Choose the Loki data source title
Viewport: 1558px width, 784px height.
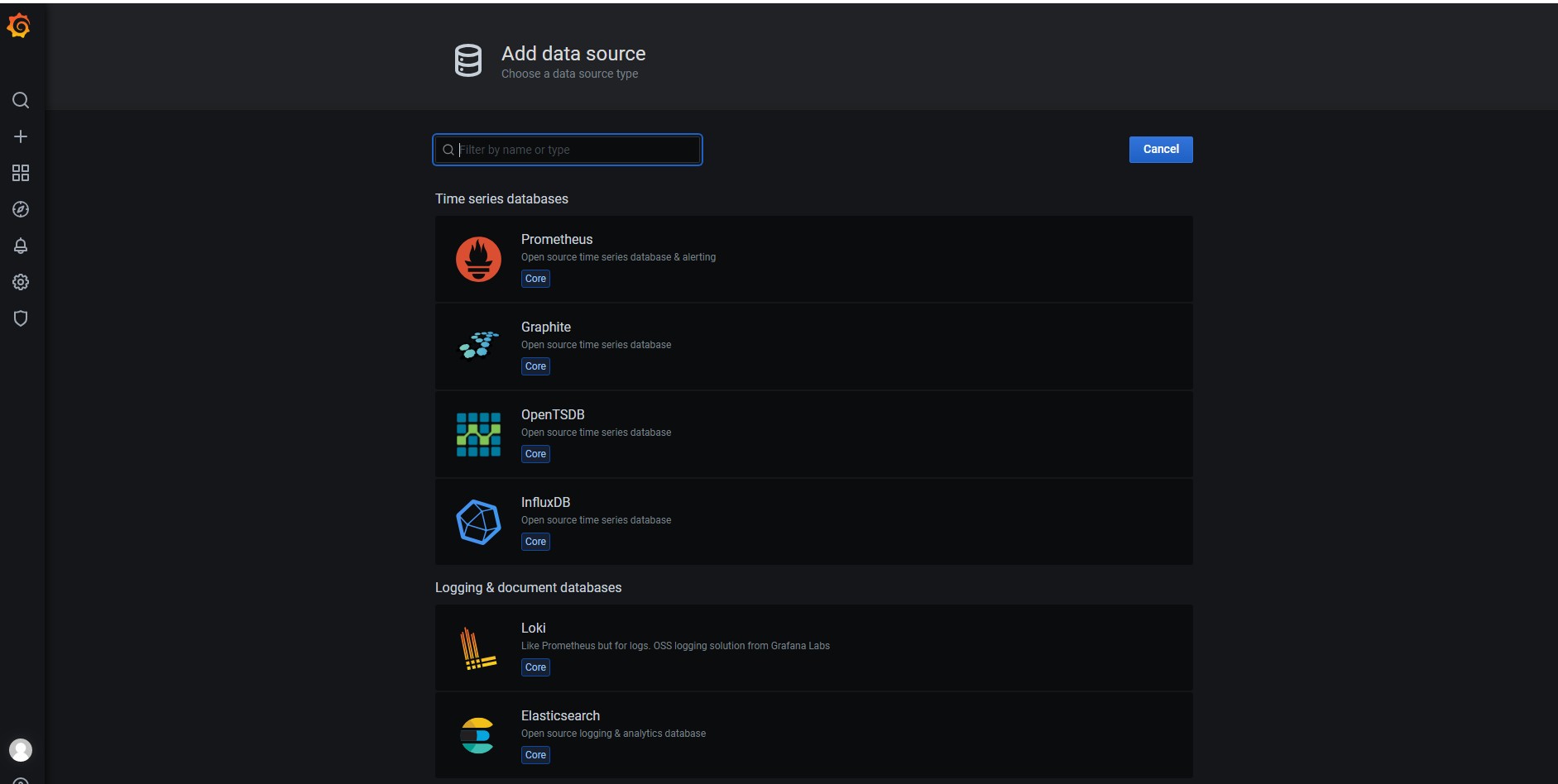(533, 628)
